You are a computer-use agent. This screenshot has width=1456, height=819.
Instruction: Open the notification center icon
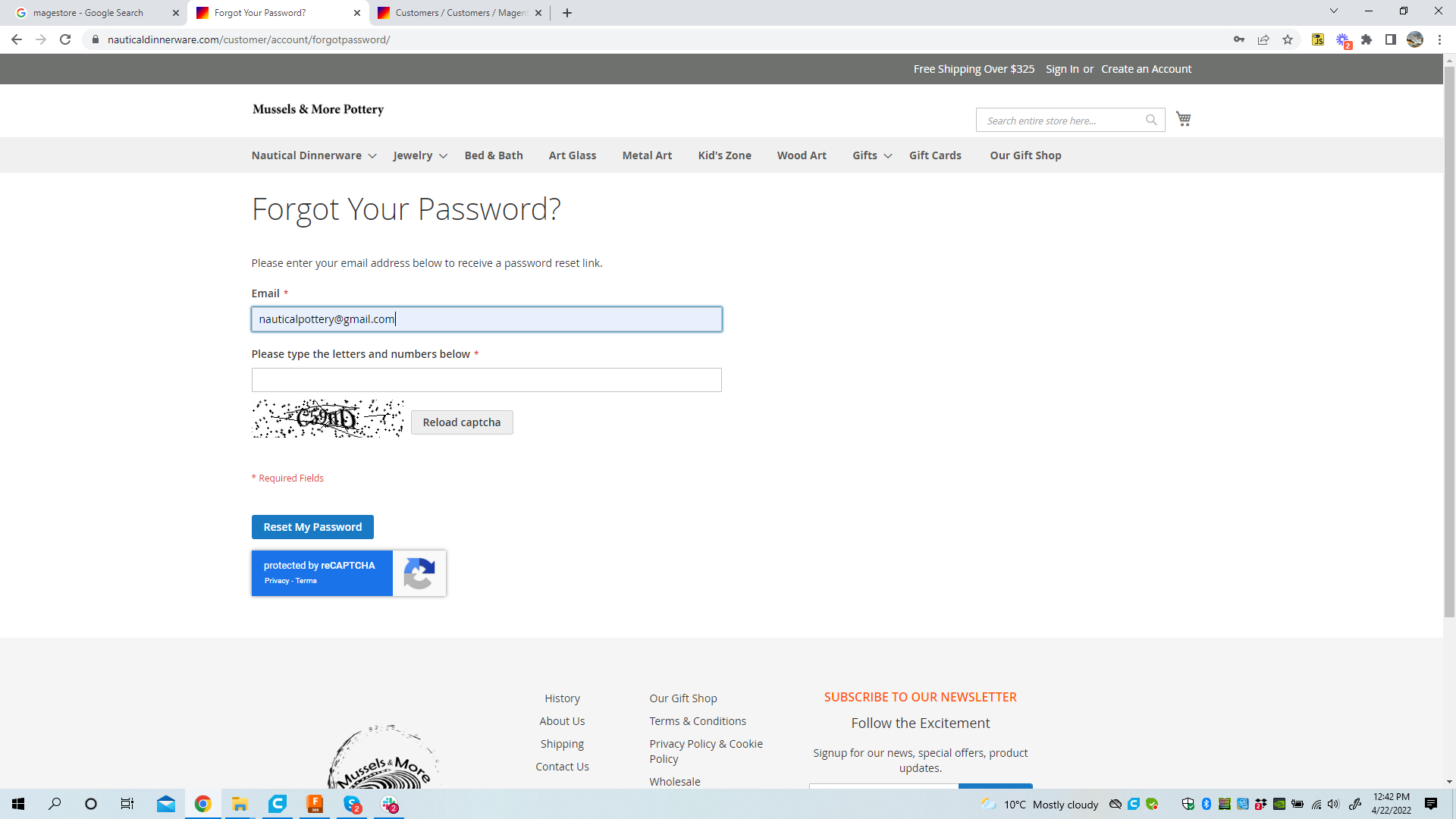1431,804
